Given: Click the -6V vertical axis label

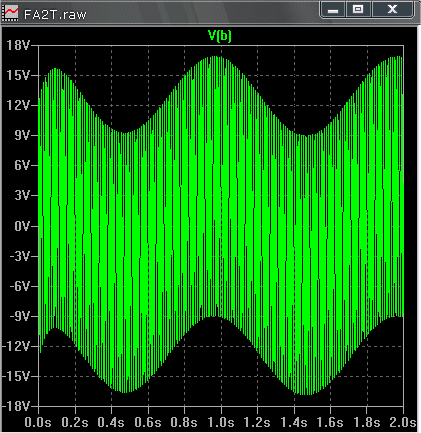Looking at the screenshot, I should [20, 286].
